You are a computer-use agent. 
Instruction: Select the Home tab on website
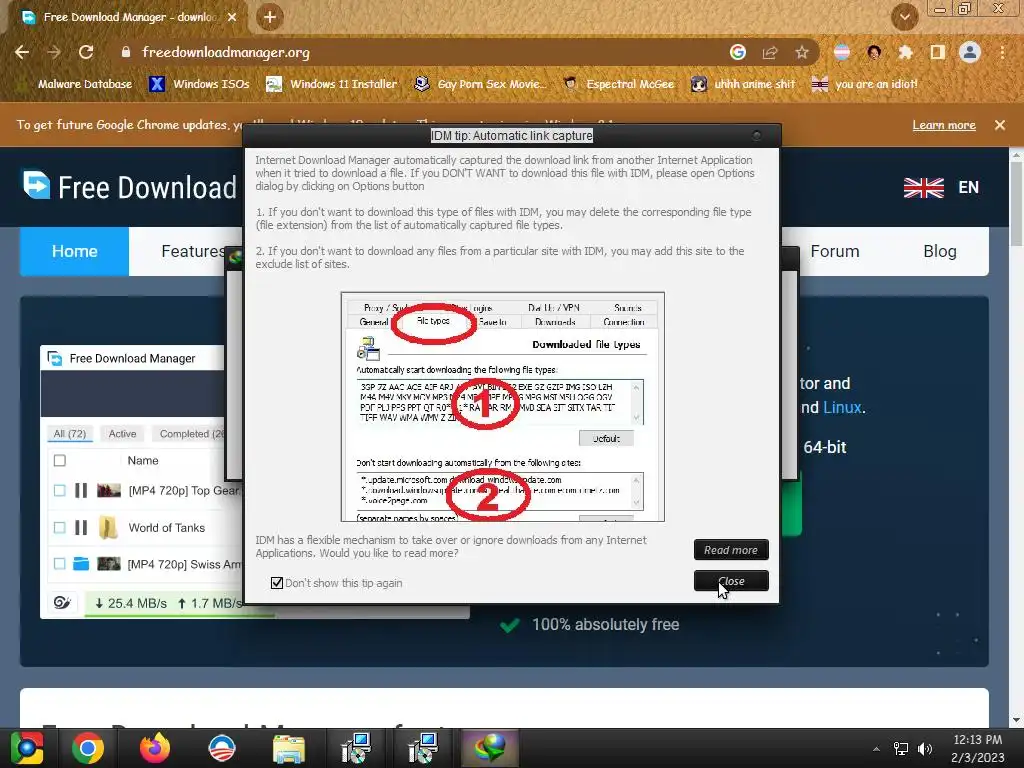tap(74, 251)
